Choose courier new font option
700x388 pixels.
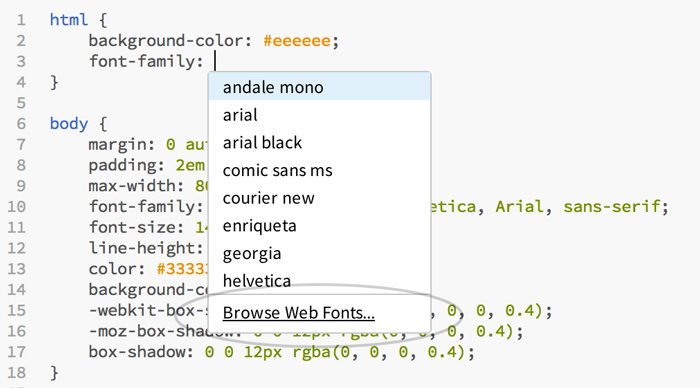[x=319, y=198]
